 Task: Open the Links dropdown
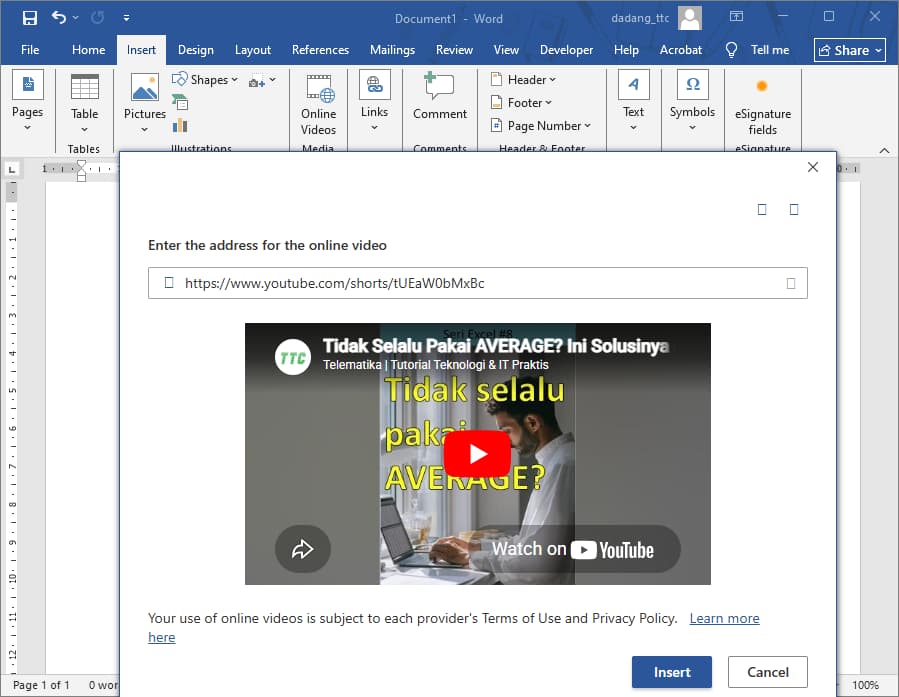(374, 101)
